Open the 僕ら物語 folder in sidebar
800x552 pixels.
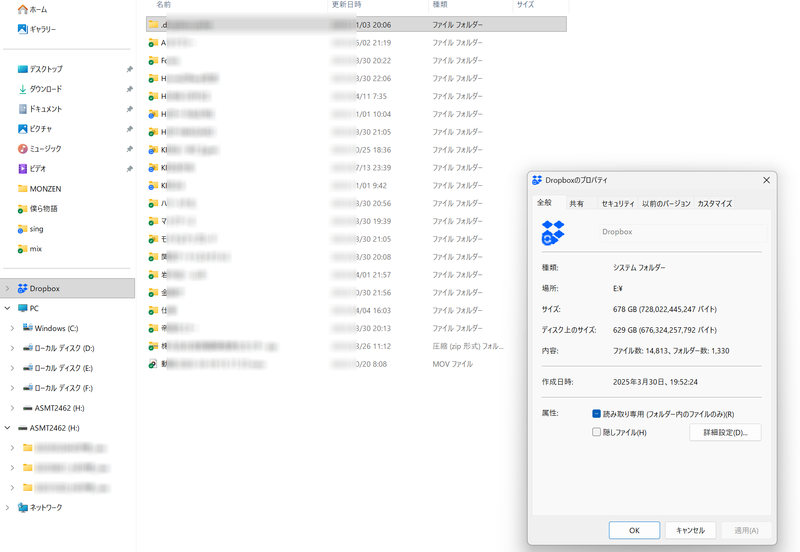coord(37,209)
